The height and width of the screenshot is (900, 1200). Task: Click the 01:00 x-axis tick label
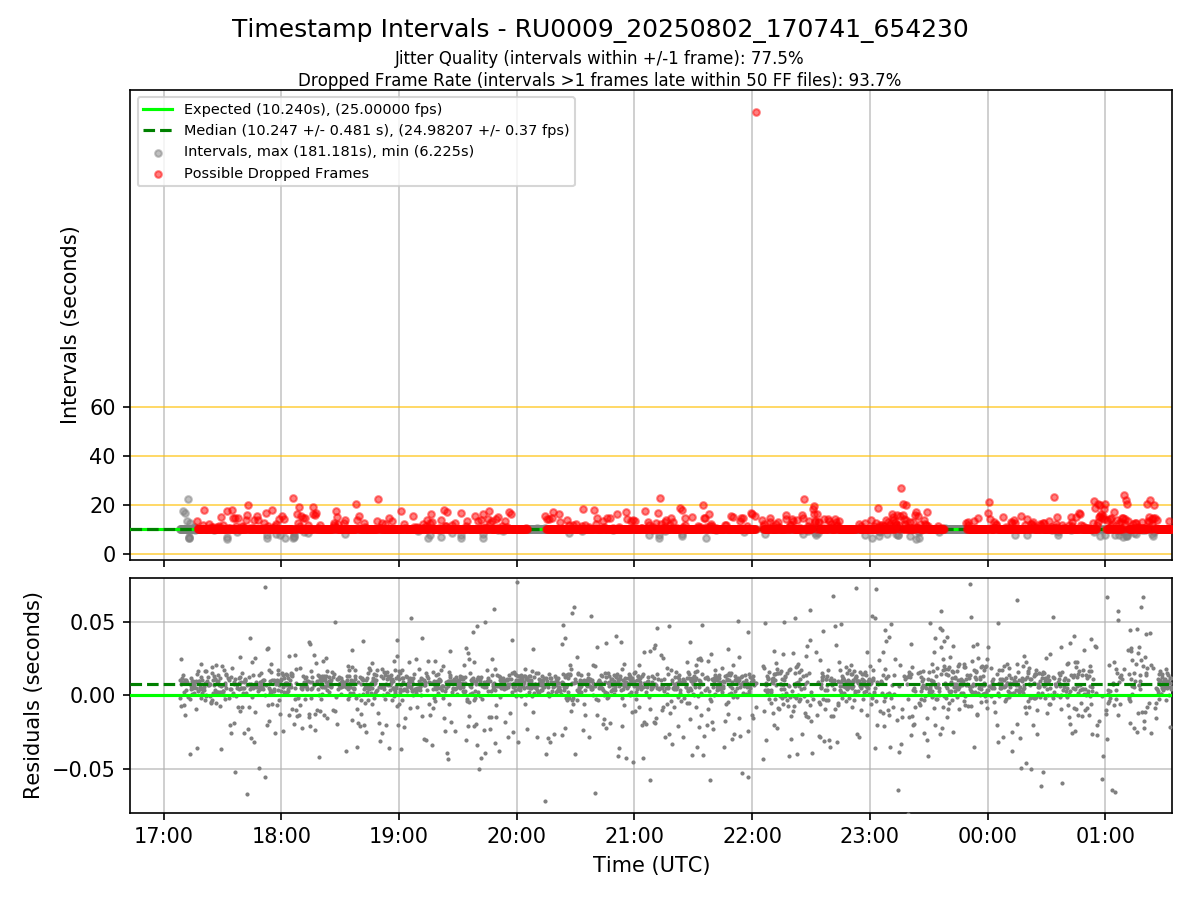[x=1105, y=834]
